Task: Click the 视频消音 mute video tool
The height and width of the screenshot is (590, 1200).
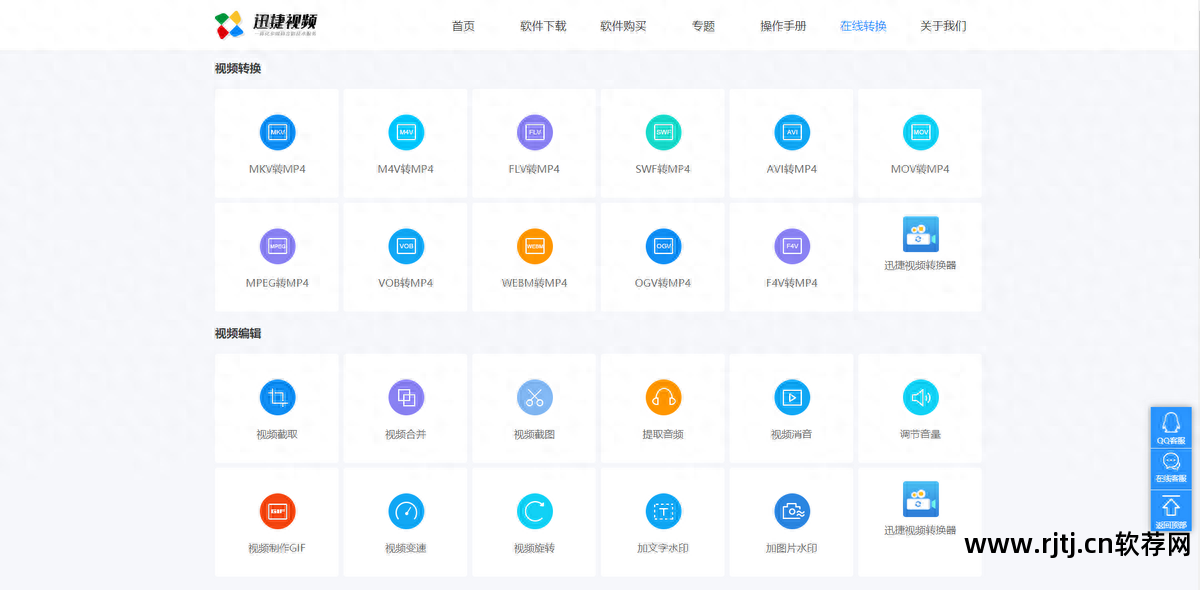Action: tap(791, 397)
